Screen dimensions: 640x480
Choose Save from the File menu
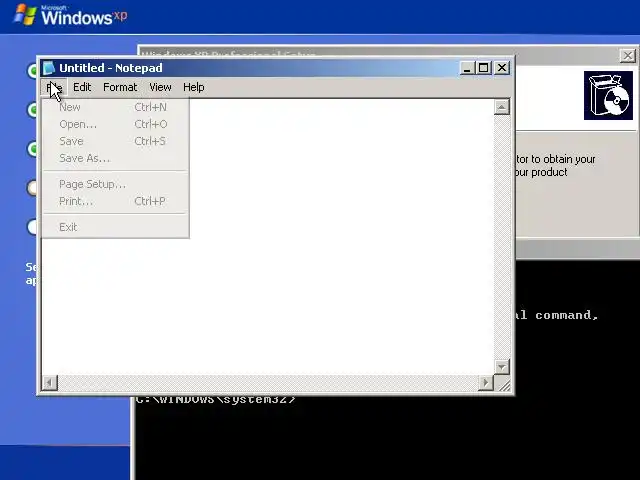[x=116, y=141]
